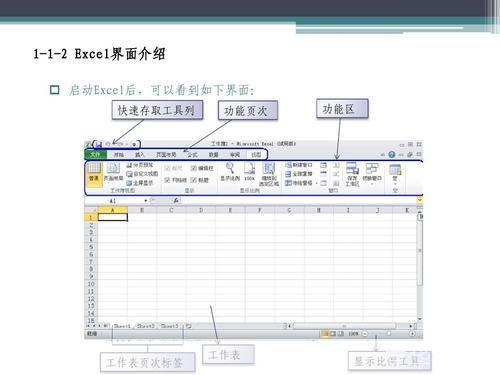Click the 隐藏 Hide window icon
This screenshot has width=500, height=375.
pos(323,174)
